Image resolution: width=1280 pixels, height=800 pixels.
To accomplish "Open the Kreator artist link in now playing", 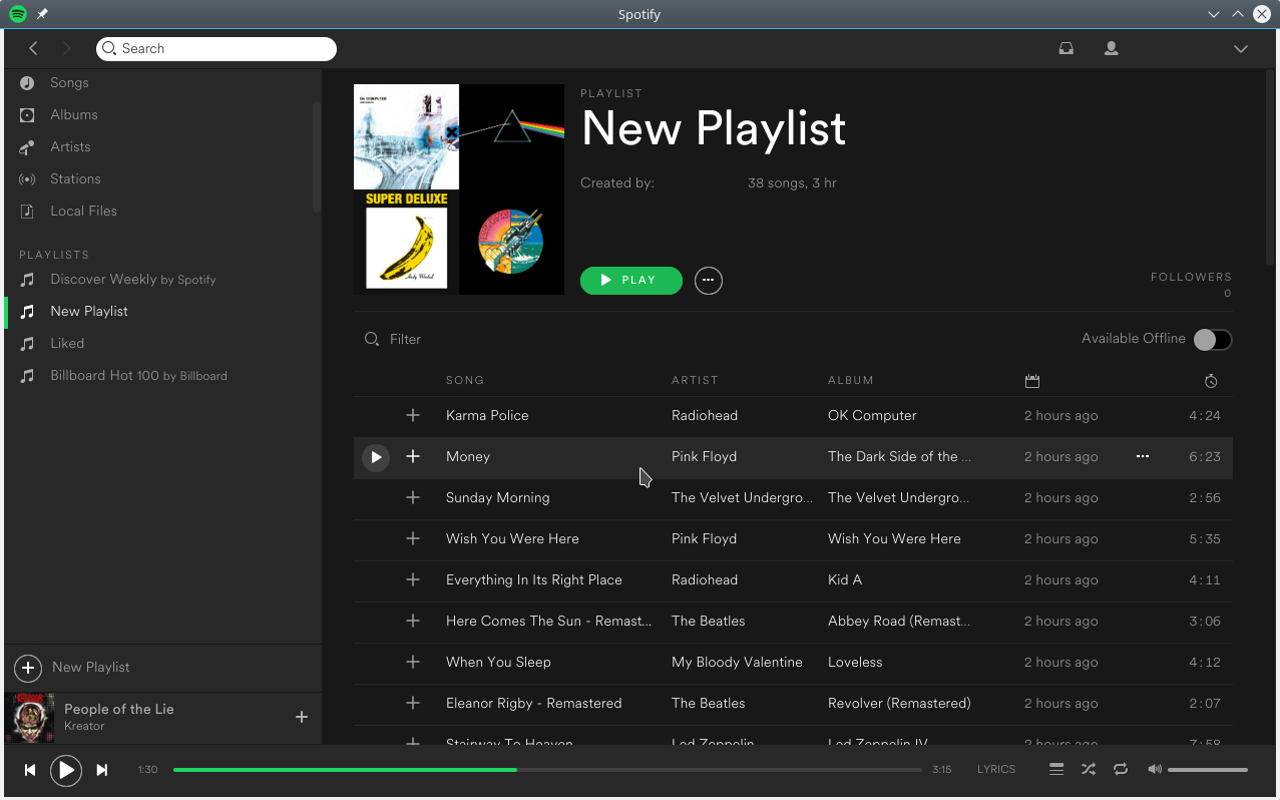I will (84, 726).
